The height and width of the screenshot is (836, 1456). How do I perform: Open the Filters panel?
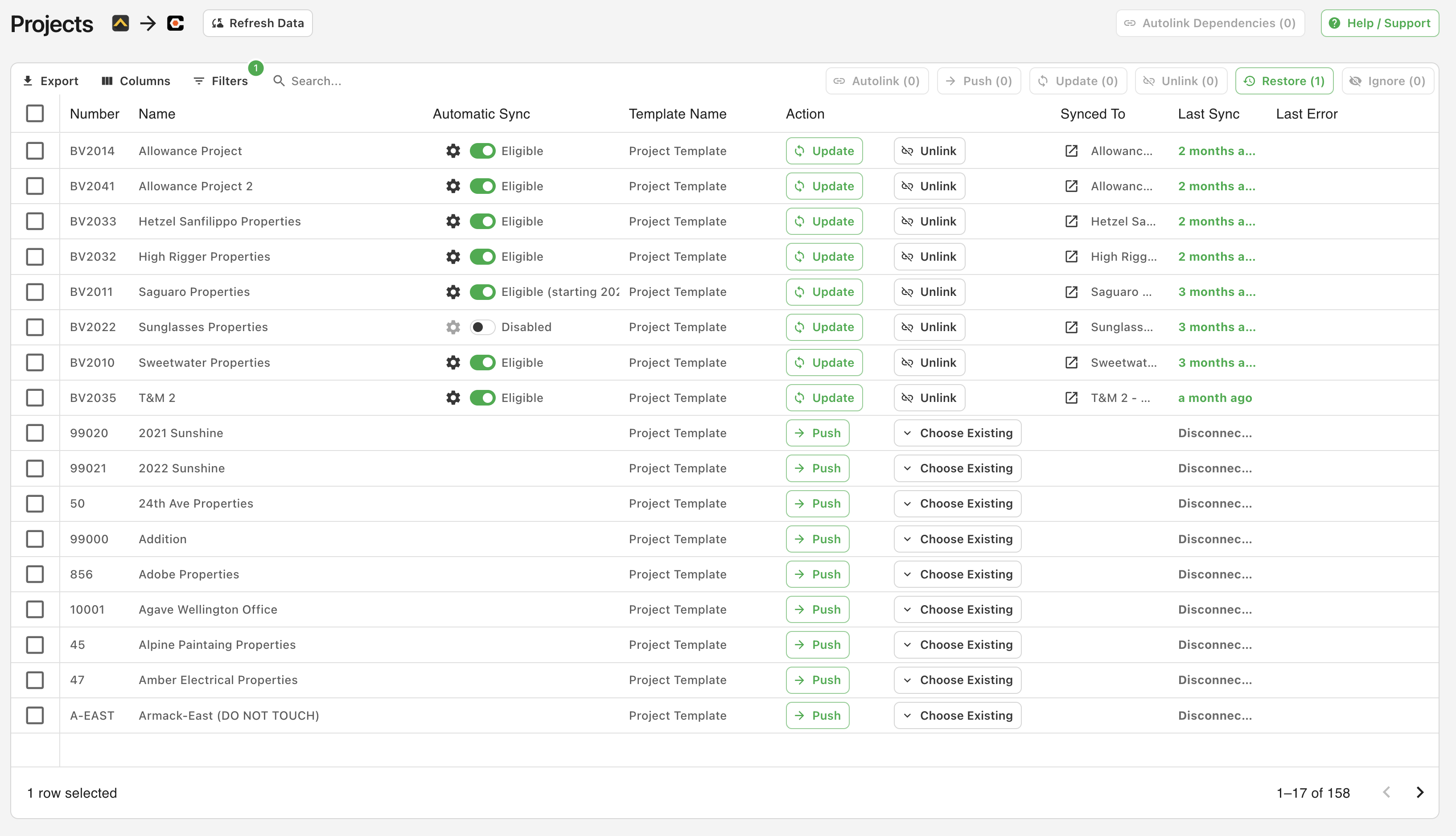pos(221,81)
